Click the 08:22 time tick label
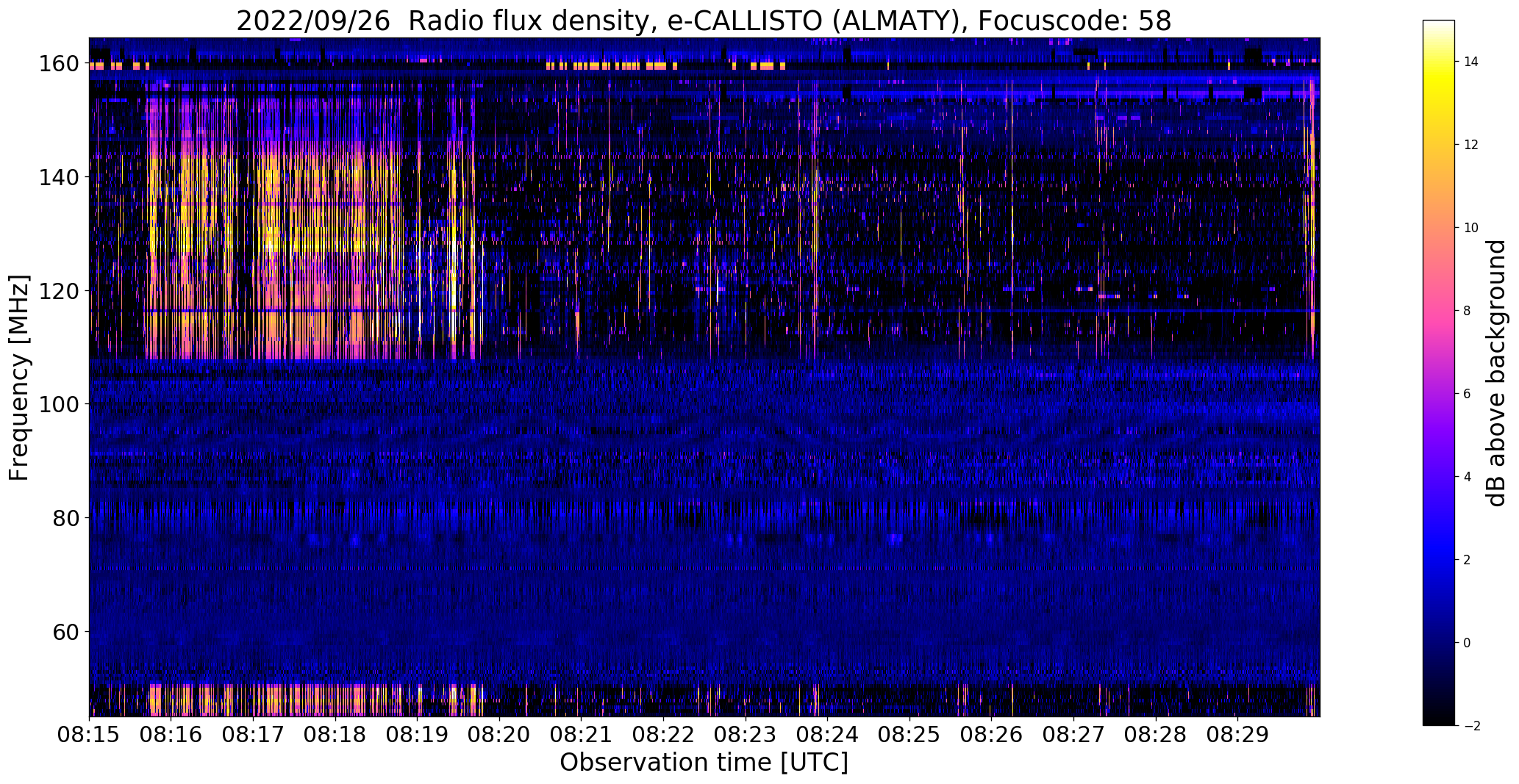The image size is (1519, 784). click(x=663, y=734)
